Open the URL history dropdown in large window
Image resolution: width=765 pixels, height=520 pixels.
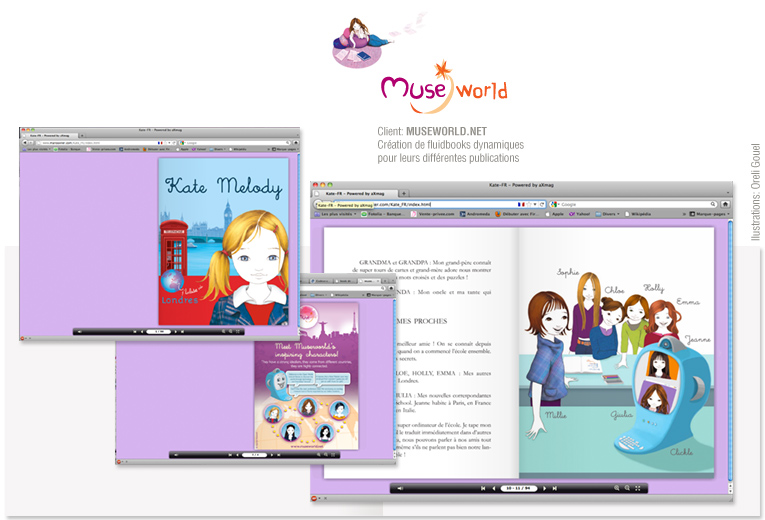pos(535,204)
